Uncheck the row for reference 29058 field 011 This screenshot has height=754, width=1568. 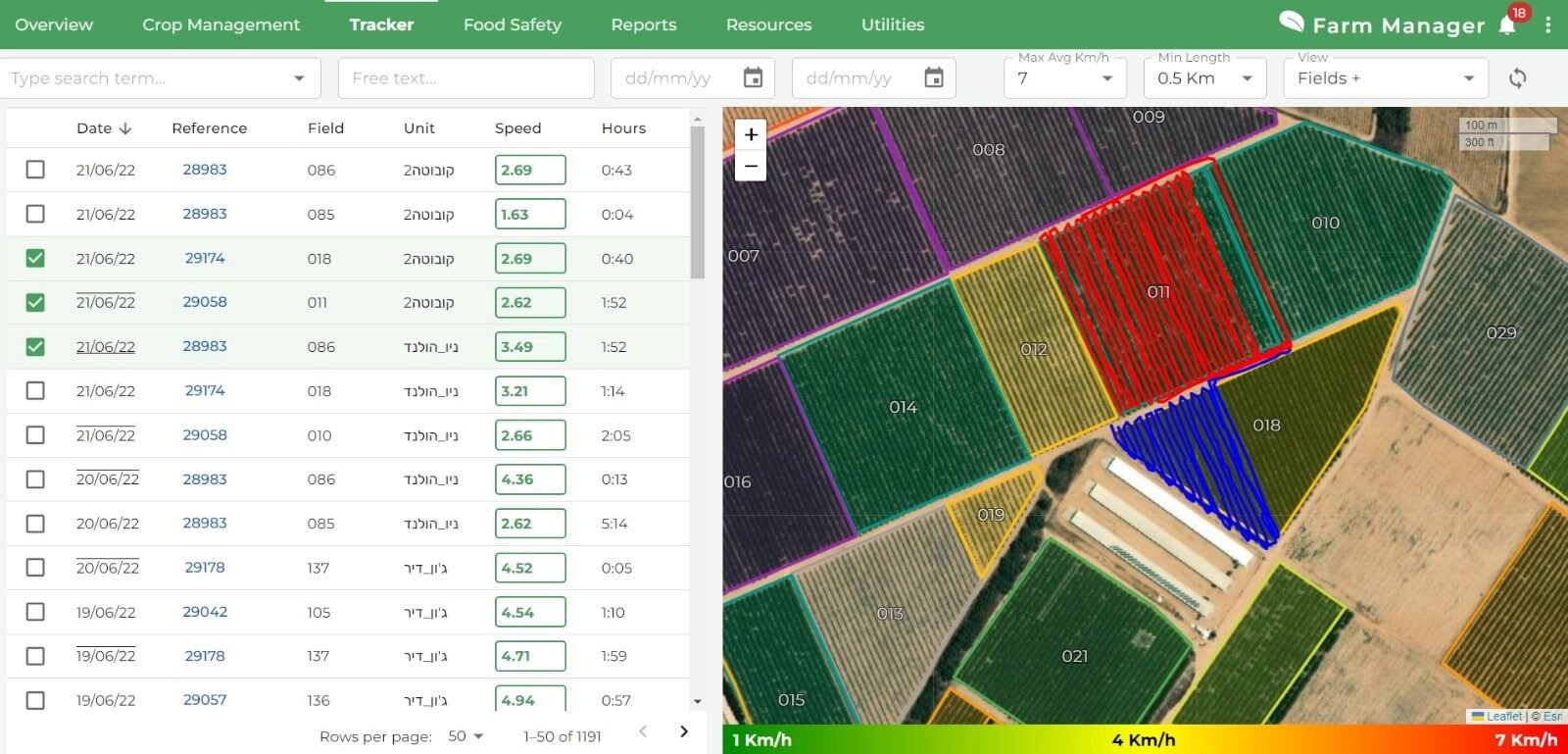(35, 302)
